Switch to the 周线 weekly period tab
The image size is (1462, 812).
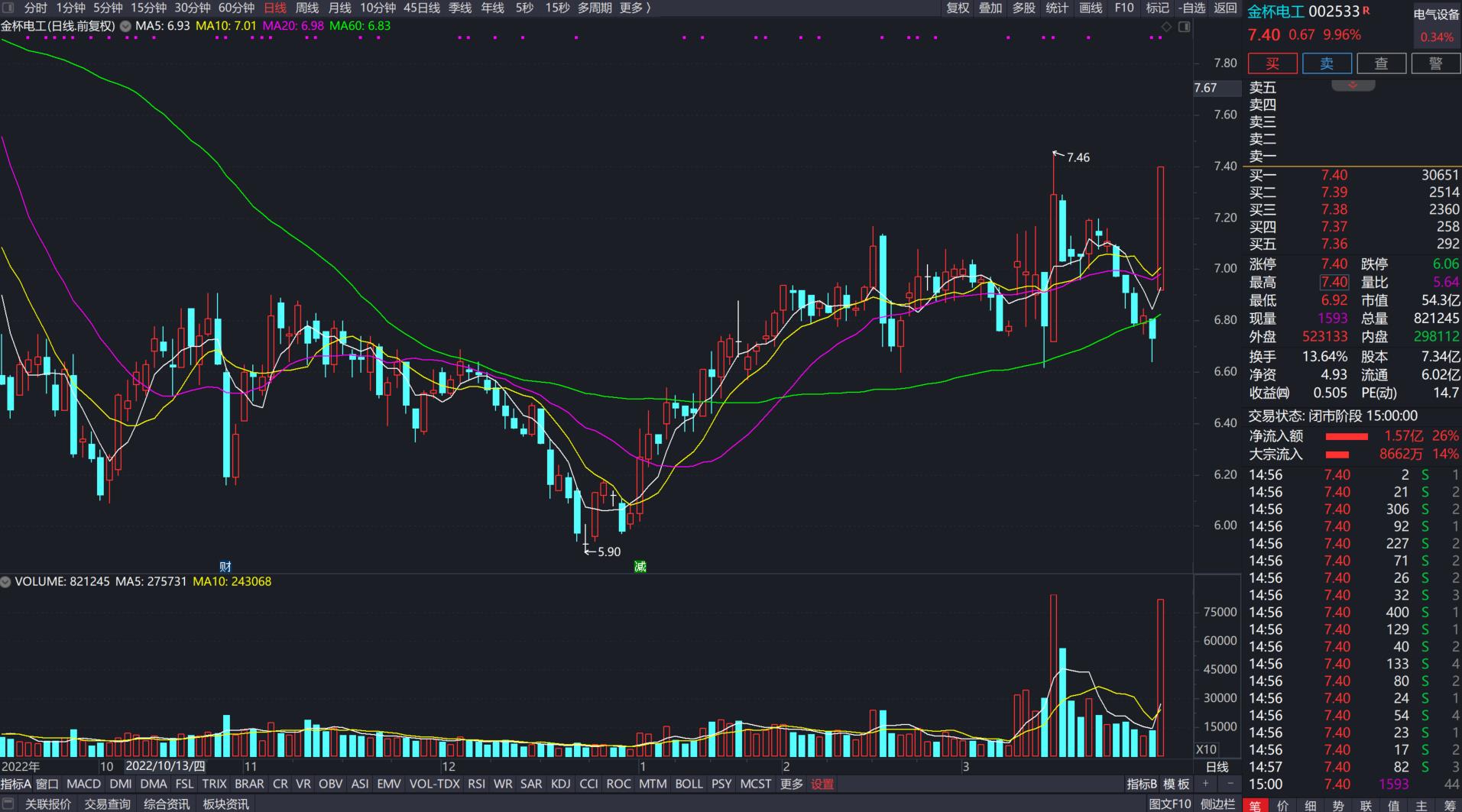pos(307,8)
